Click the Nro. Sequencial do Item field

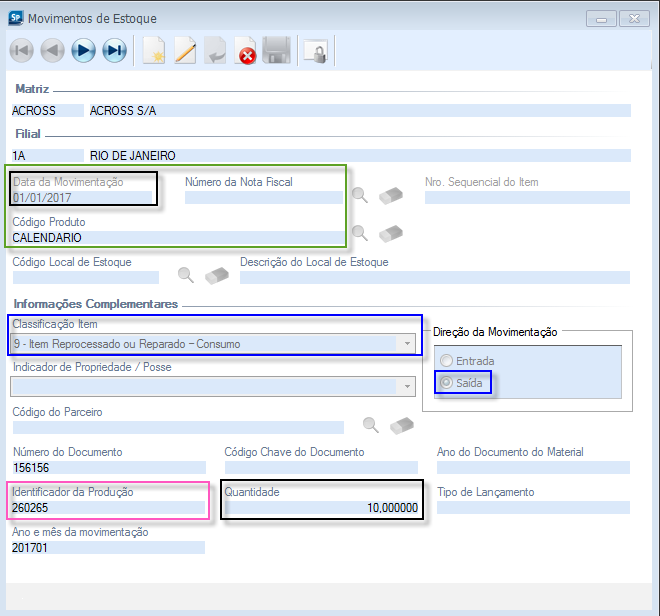pyautogui.click(x=527, y=197)
